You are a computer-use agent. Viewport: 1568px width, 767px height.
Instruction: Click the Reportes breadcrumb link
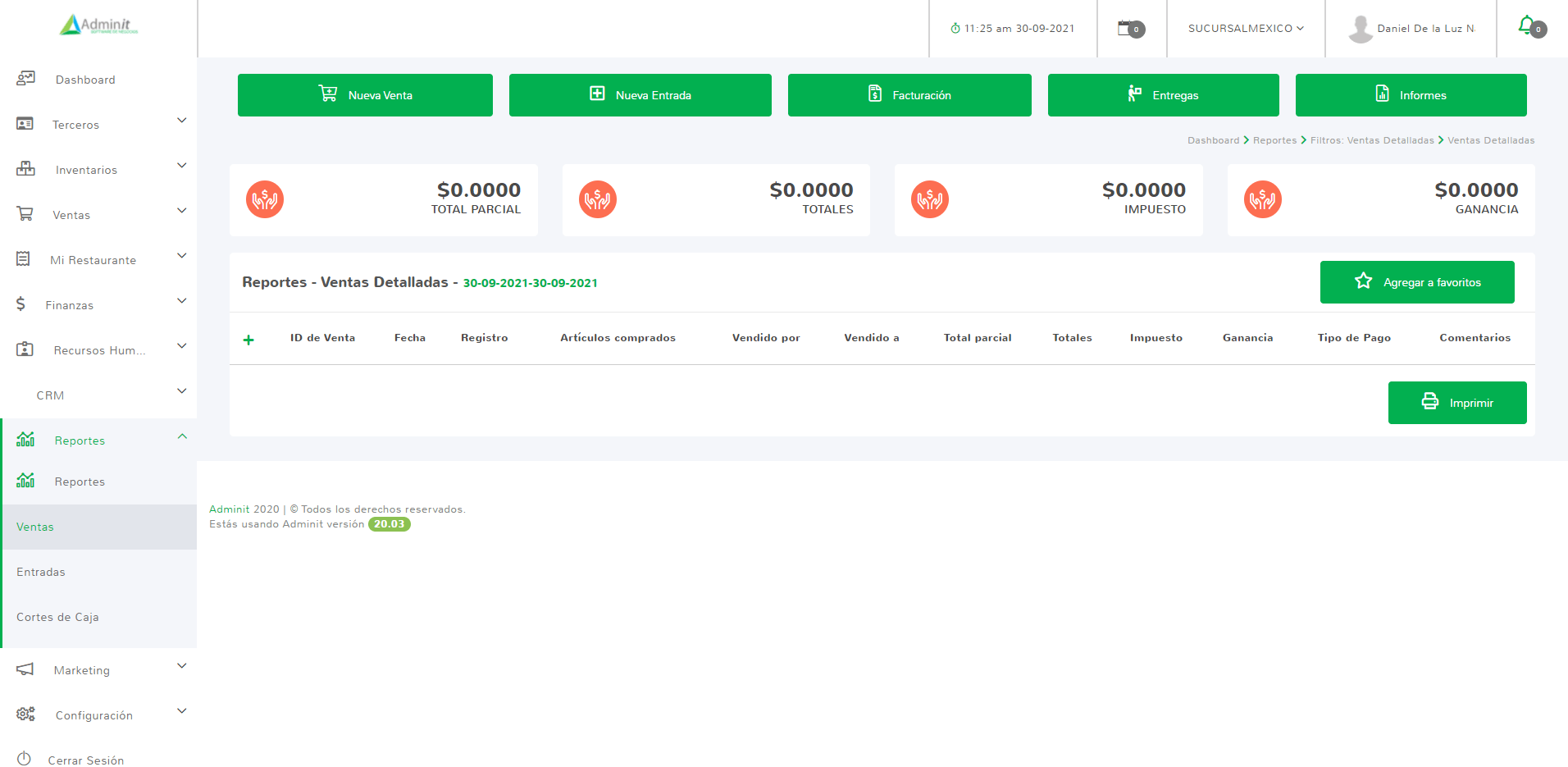pyautogui.click(x=1274, y=140)
